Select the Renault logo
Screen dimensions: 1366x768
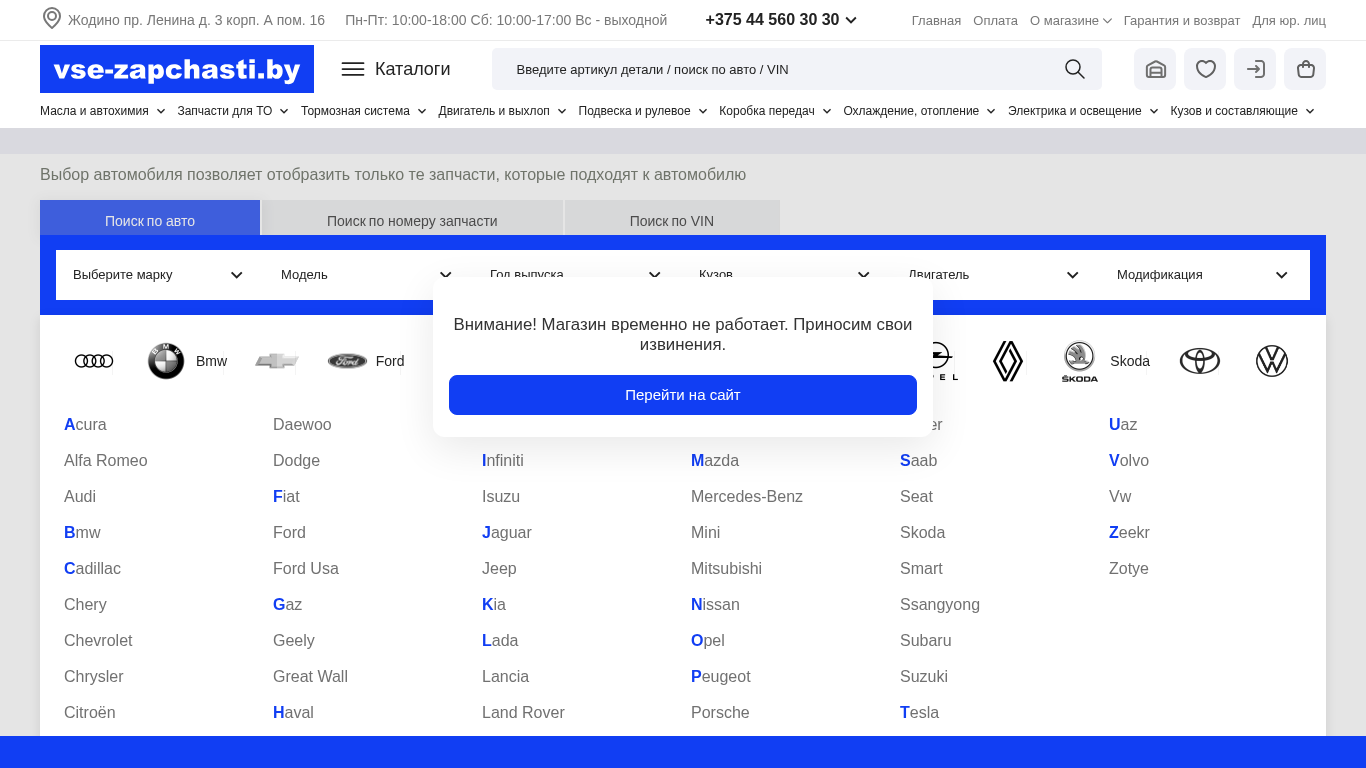1008,361
